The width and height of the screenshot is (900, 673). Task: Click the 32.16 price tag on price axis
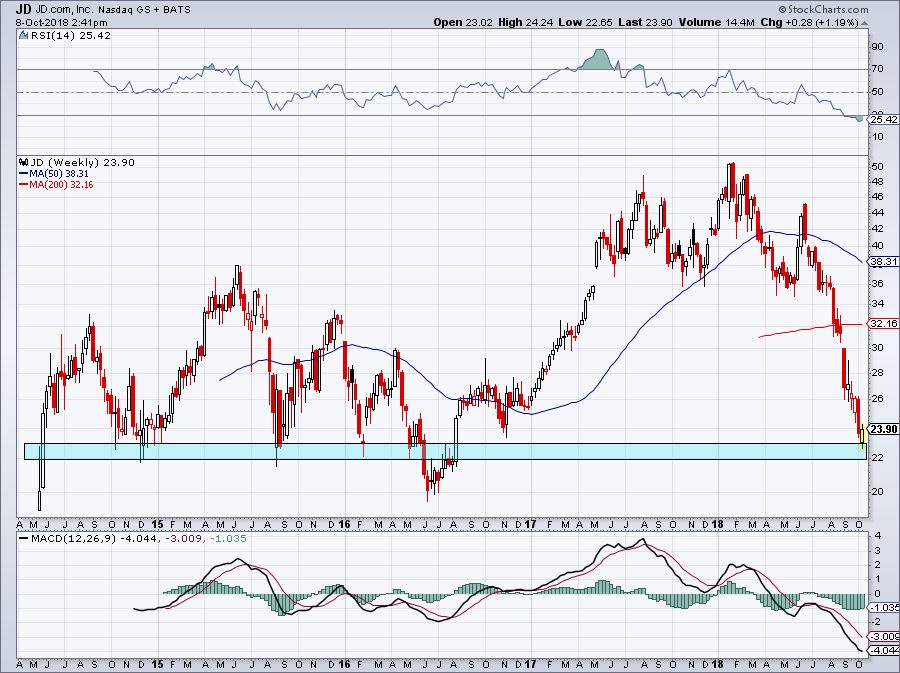pos(883,324)
